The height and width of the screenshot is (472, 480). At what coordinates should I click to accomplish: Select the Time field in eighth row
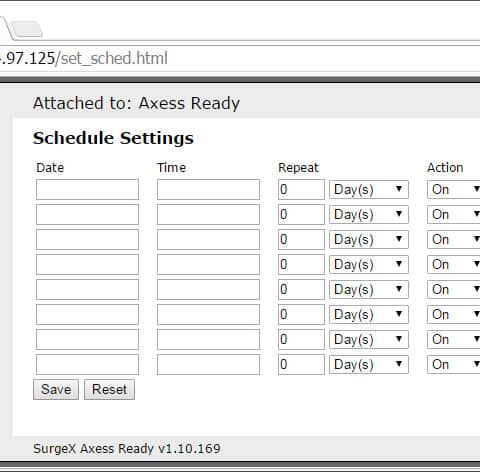(208, 364)
